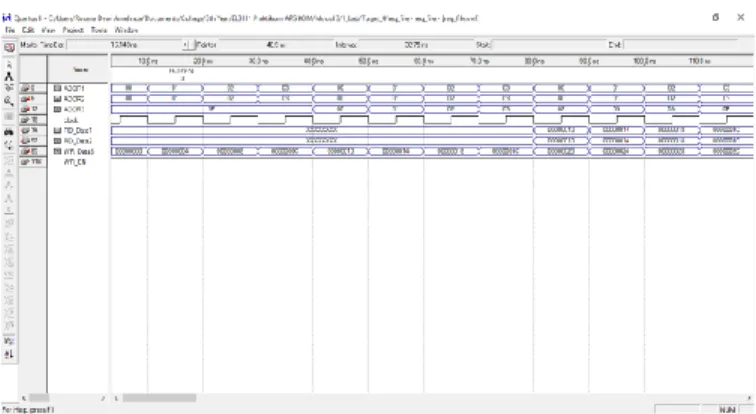Click the Find binoculars icon
The height and width of the screenshot is (414, 756).
tap(9, 132)
